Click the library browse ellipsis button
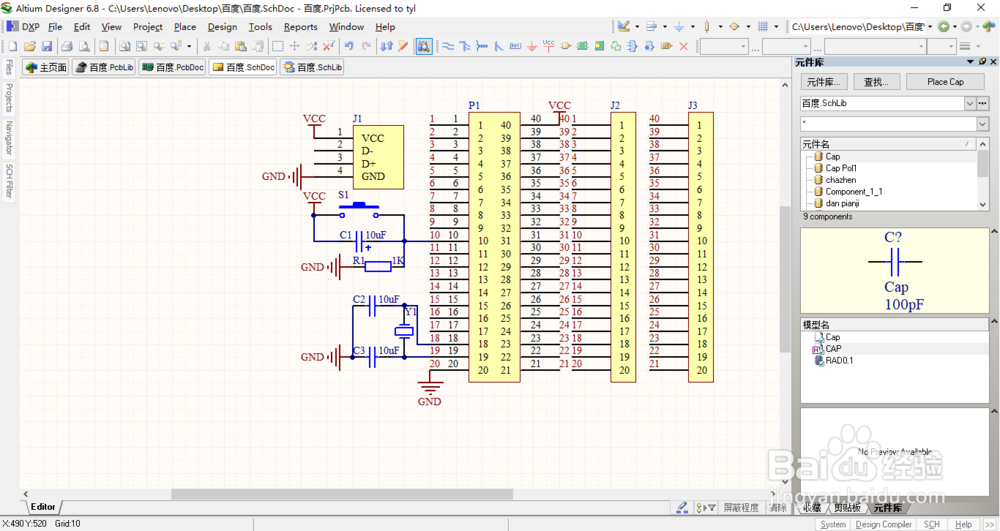This screenshot has height=531, width=1000. click(x=983, y=103)
